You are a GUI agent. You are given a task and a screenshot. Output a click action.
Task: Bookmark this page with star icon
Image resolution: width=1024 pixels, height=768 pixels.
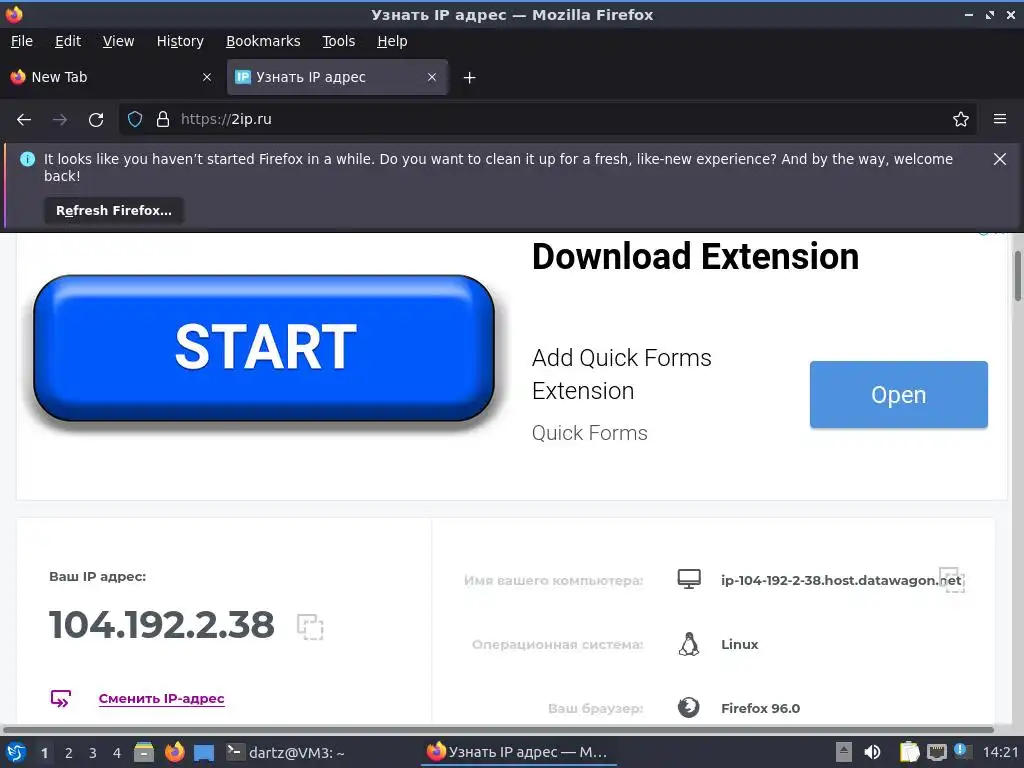click(x=960, y=120)
